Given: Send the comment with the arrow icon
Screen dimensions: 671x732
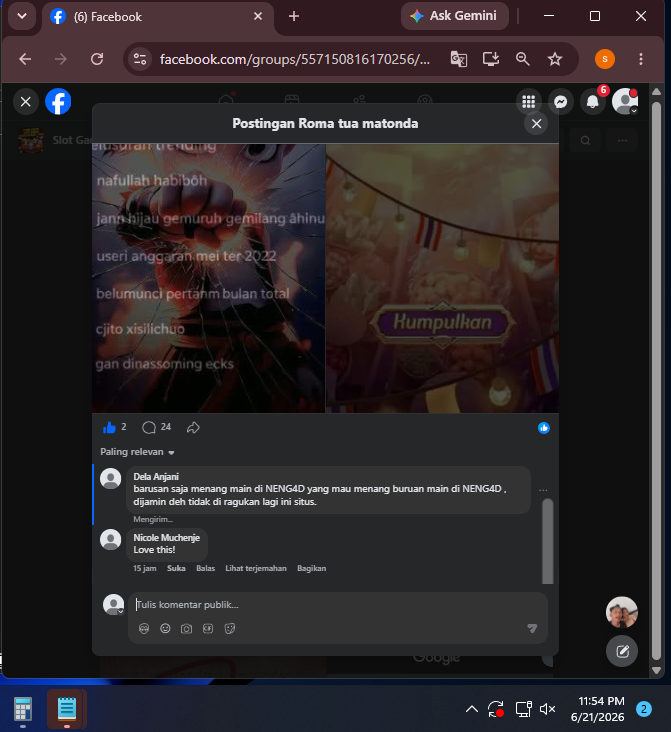Looking at the screenshot, I should coord(532,628).
